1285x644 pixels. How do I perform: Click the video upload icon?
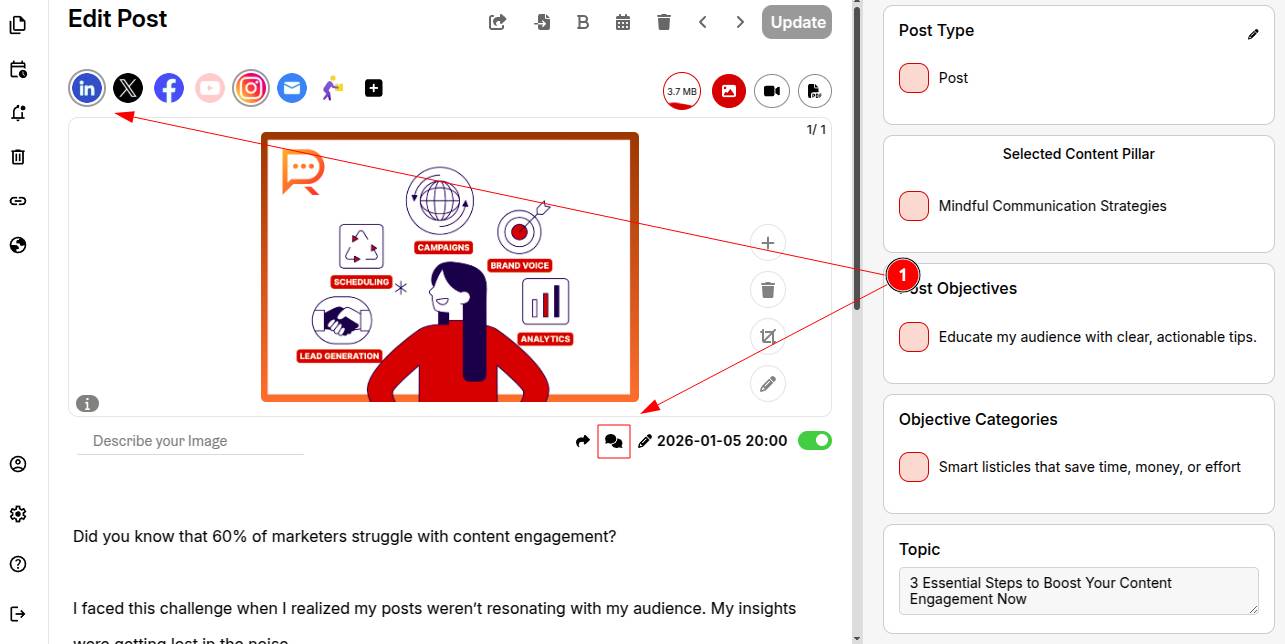(x=772, y=91)
